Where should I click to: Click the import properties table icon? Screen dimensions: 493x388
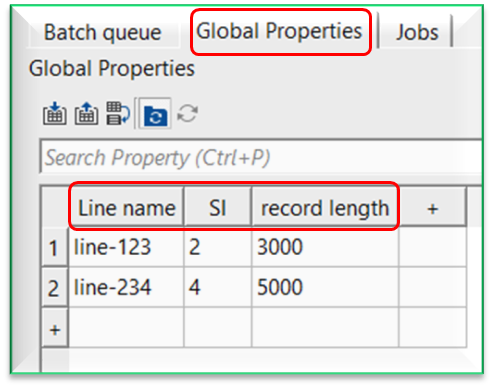coord(55,113)
